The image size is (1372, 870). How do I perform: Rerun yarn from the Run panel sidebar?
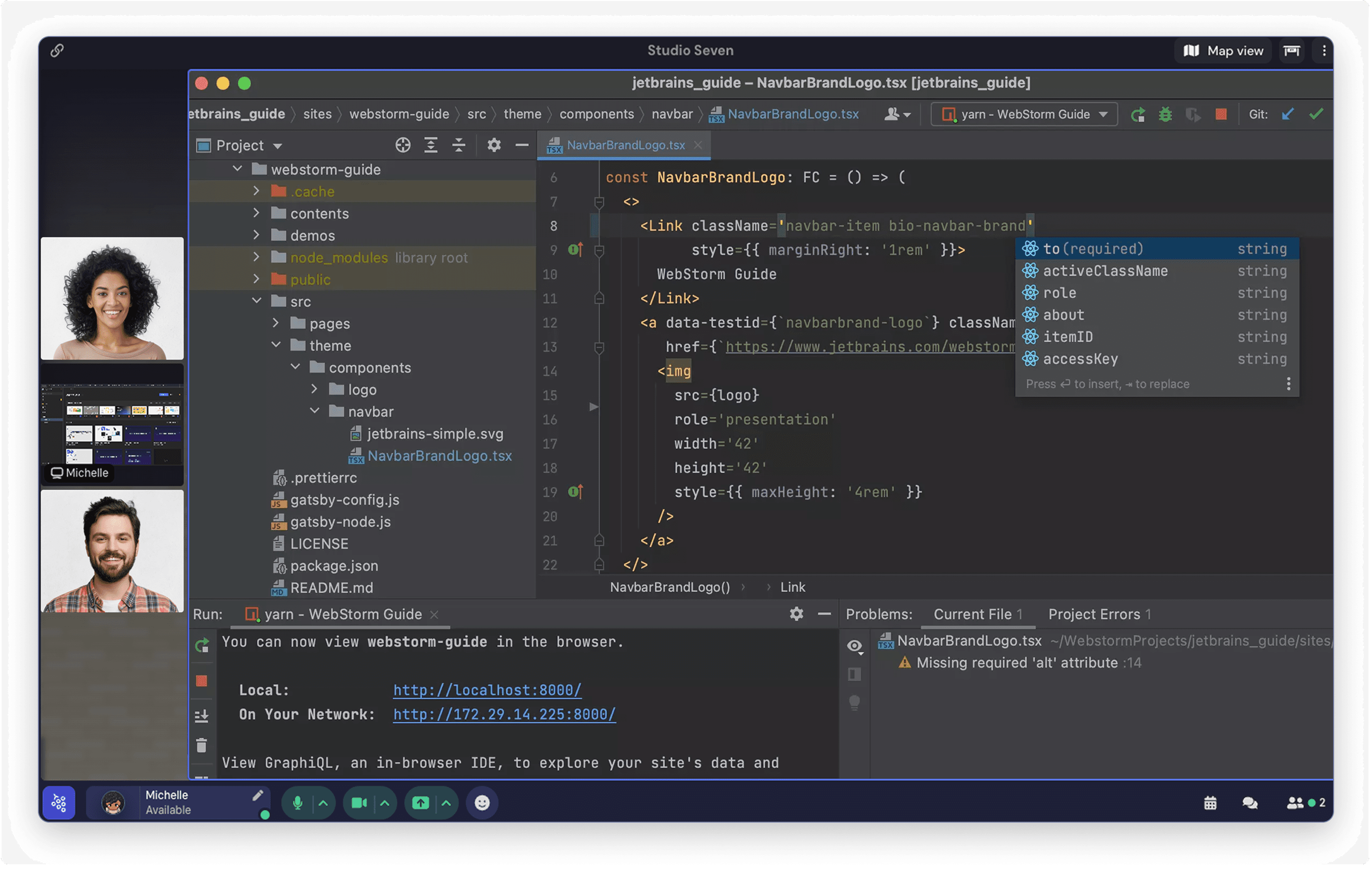pos(202,646)
